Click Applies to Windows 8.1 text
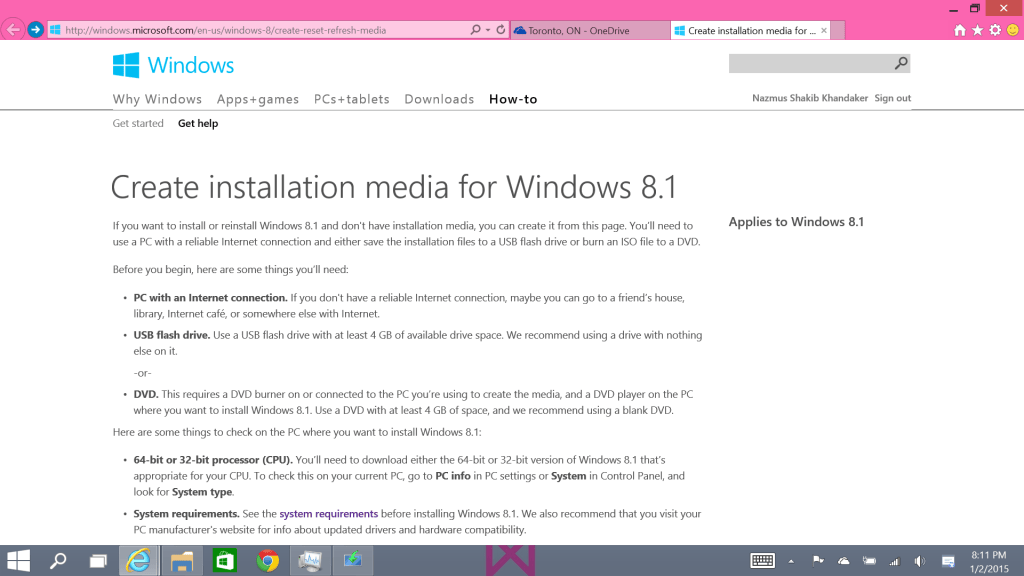The height and width of the screenshot is (576, 1024). [x=796, y=222]
